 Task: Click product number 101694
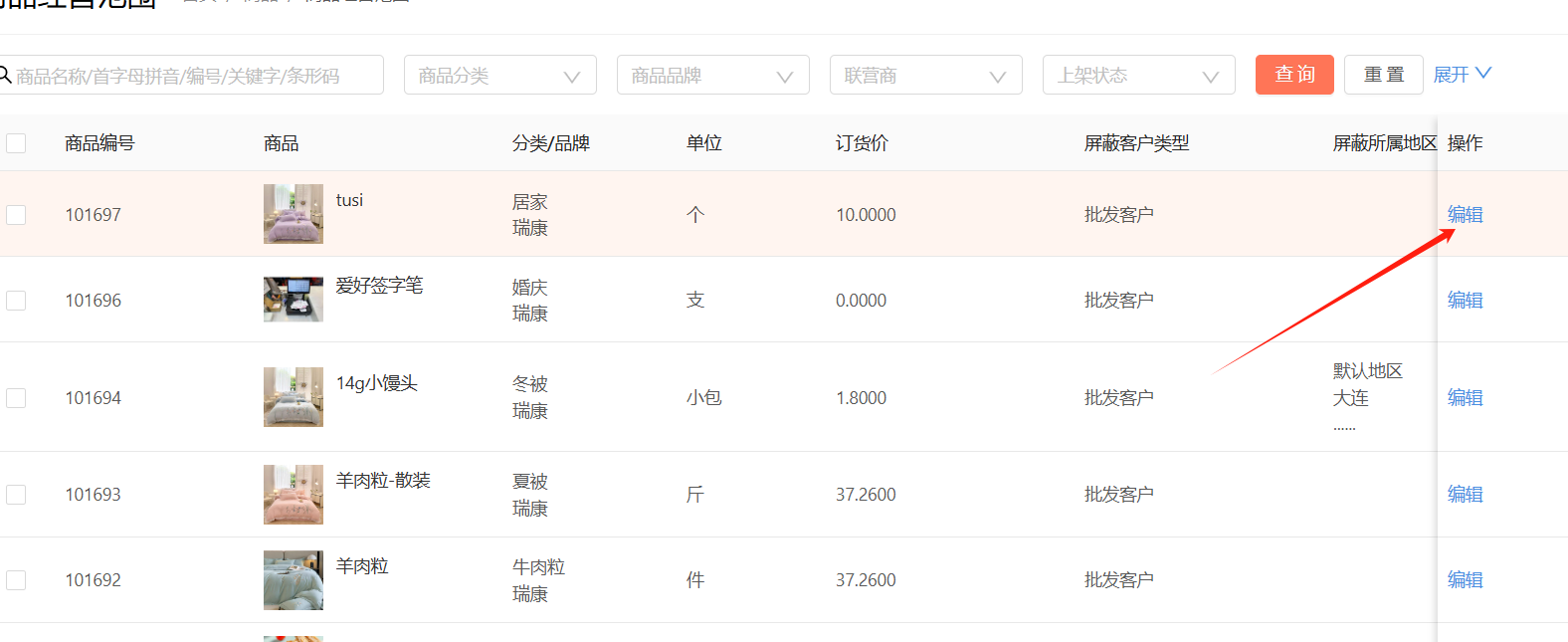pyautogui.click(x=93, y=398)
